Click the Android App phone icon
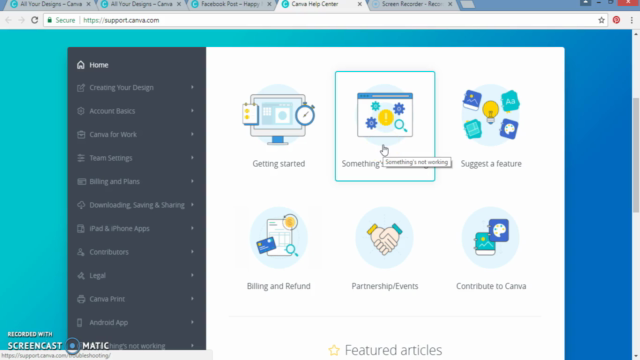The width and height of the screenshot is (640, 360). click(80, 322)
